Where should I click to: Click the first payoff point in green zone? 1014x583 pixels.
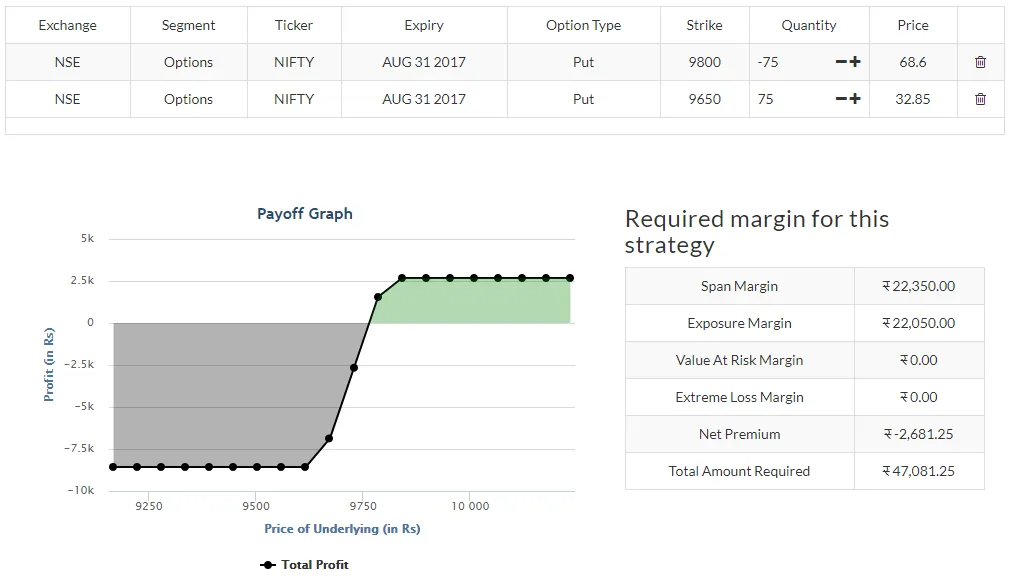pos(378,297)
